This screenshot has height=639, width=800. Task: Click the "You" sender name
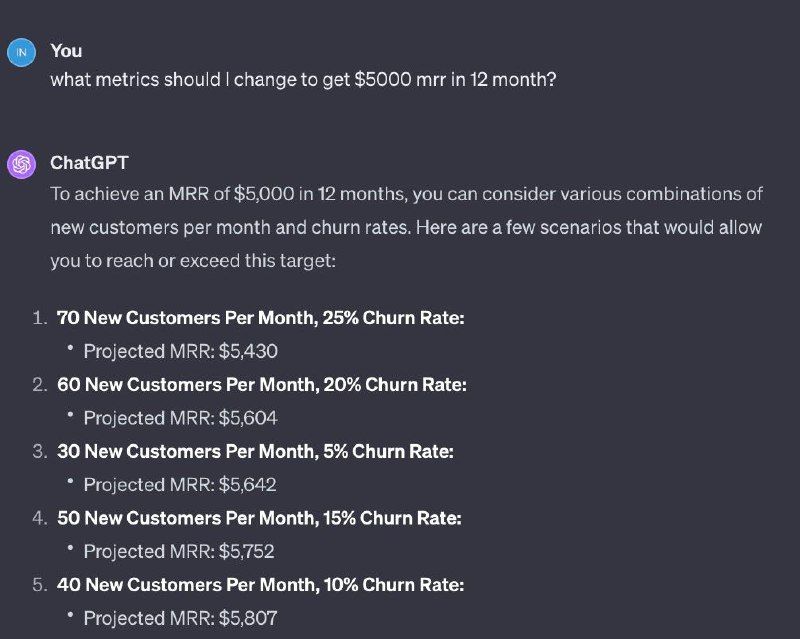click(66, 51)
